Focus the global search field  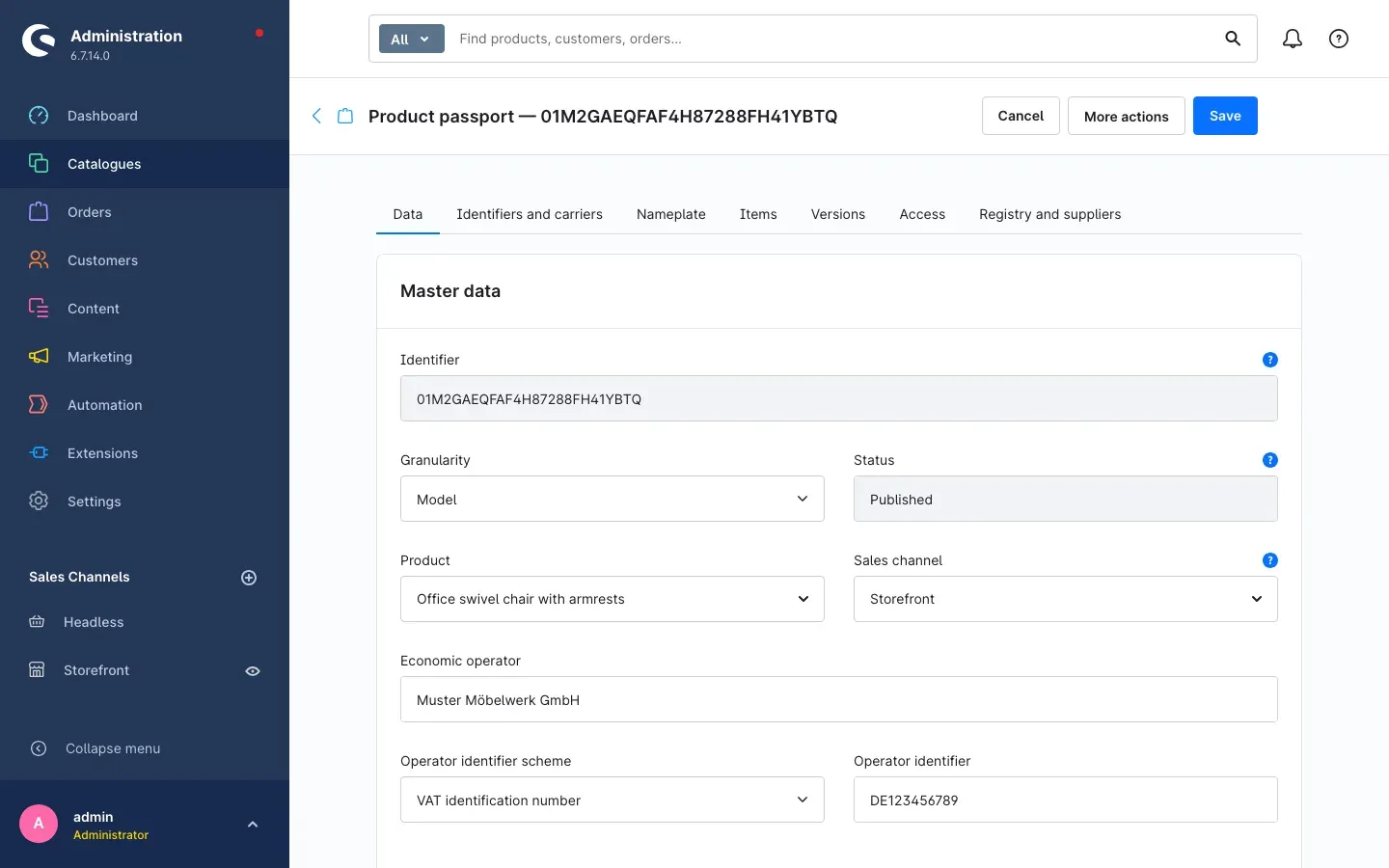pyautogui.click(x=830, y=39)
